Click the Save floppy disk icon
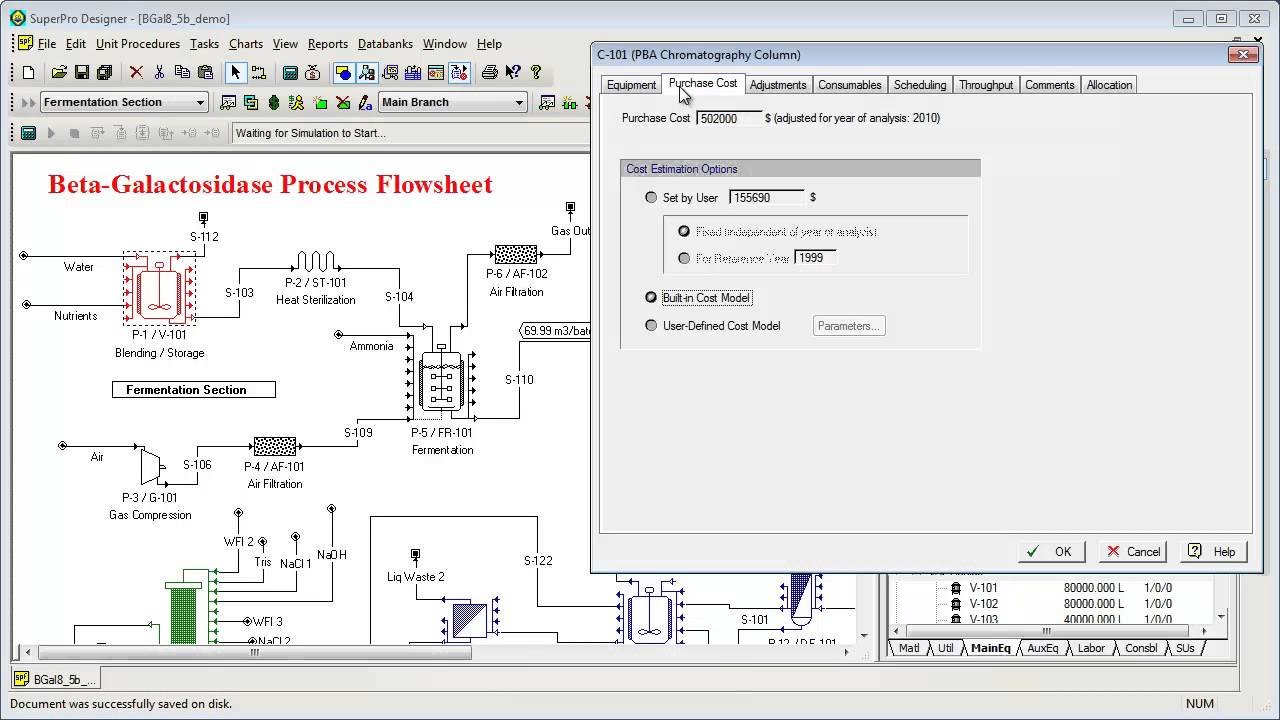This screenshot has height=720, width=1280. click(x=82, y=72)
